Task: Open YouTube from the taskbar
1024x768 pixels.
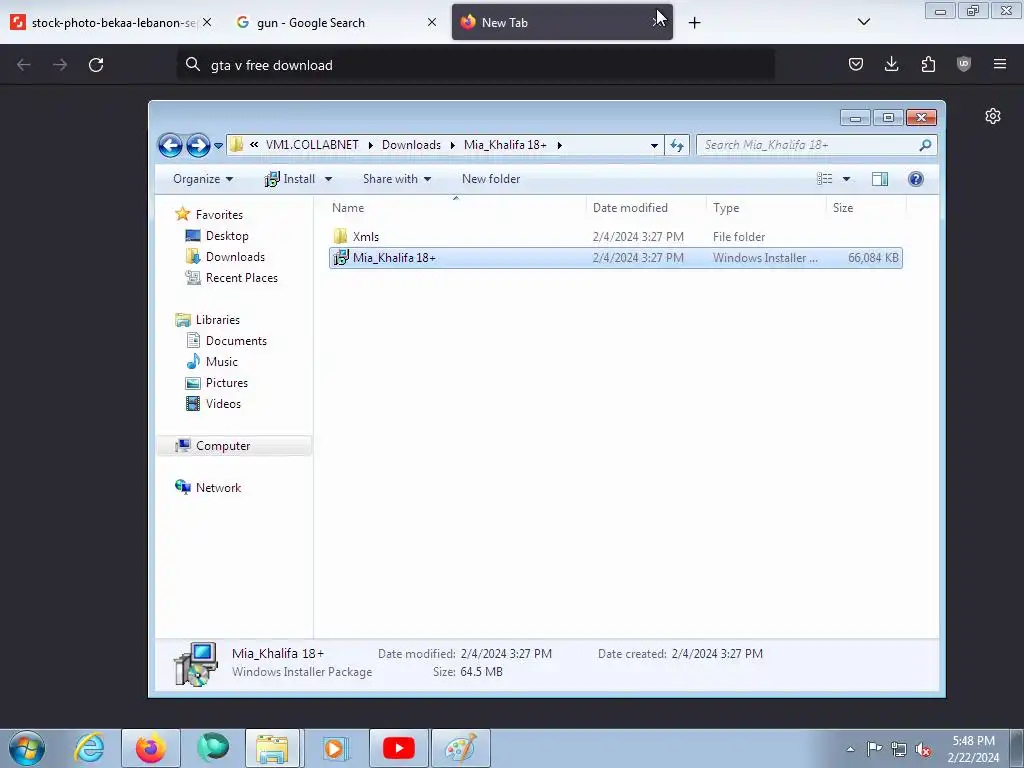Action: coord(398,748)
